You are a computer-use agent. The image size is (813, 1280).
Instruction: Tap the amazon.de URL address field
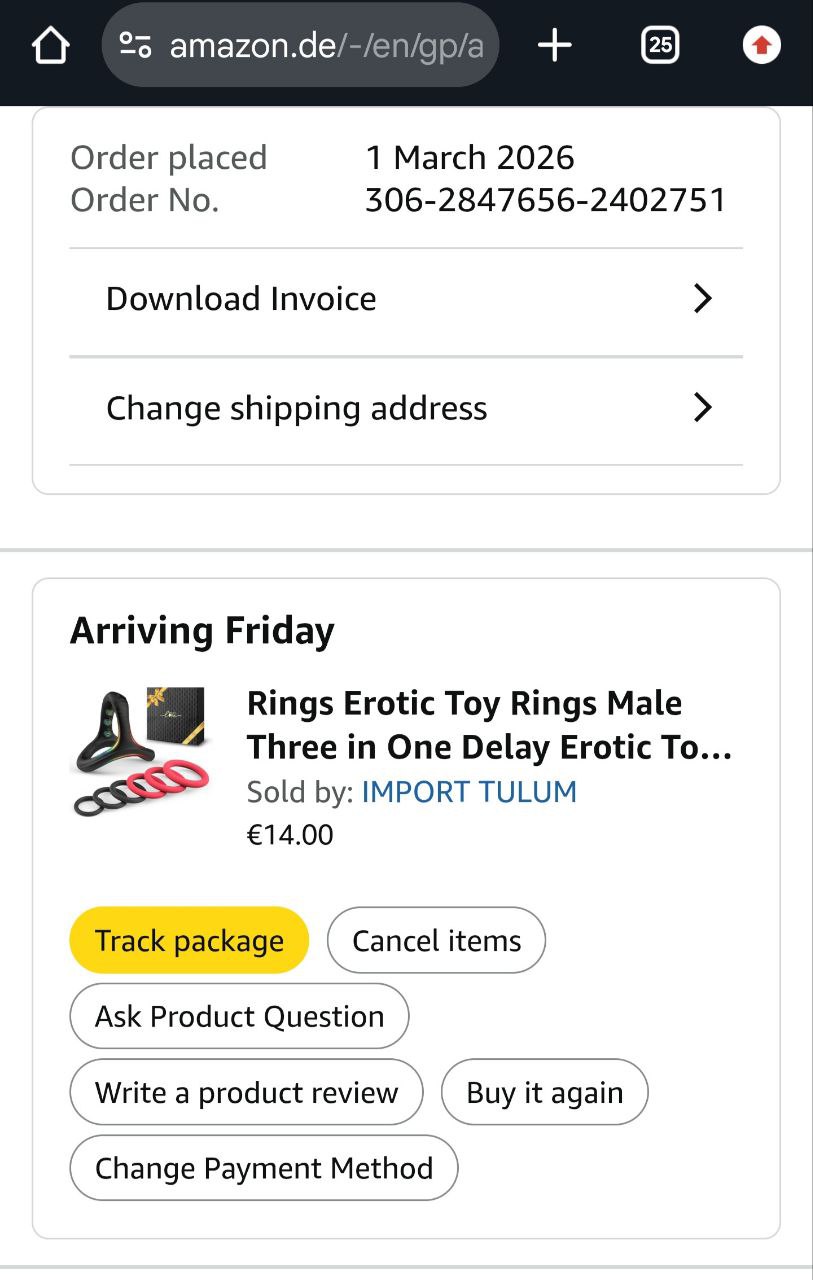(326, 45)
